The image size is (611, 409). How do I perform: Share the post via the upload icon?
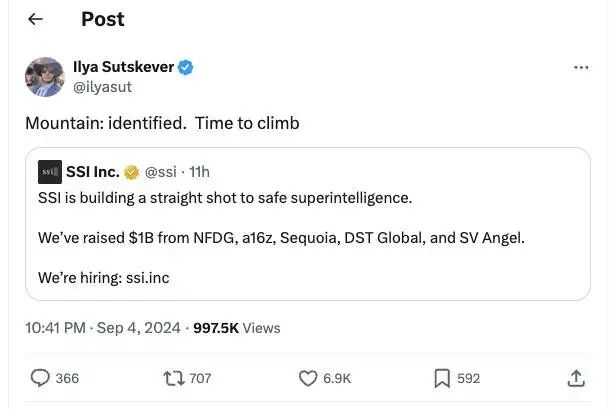576,378
